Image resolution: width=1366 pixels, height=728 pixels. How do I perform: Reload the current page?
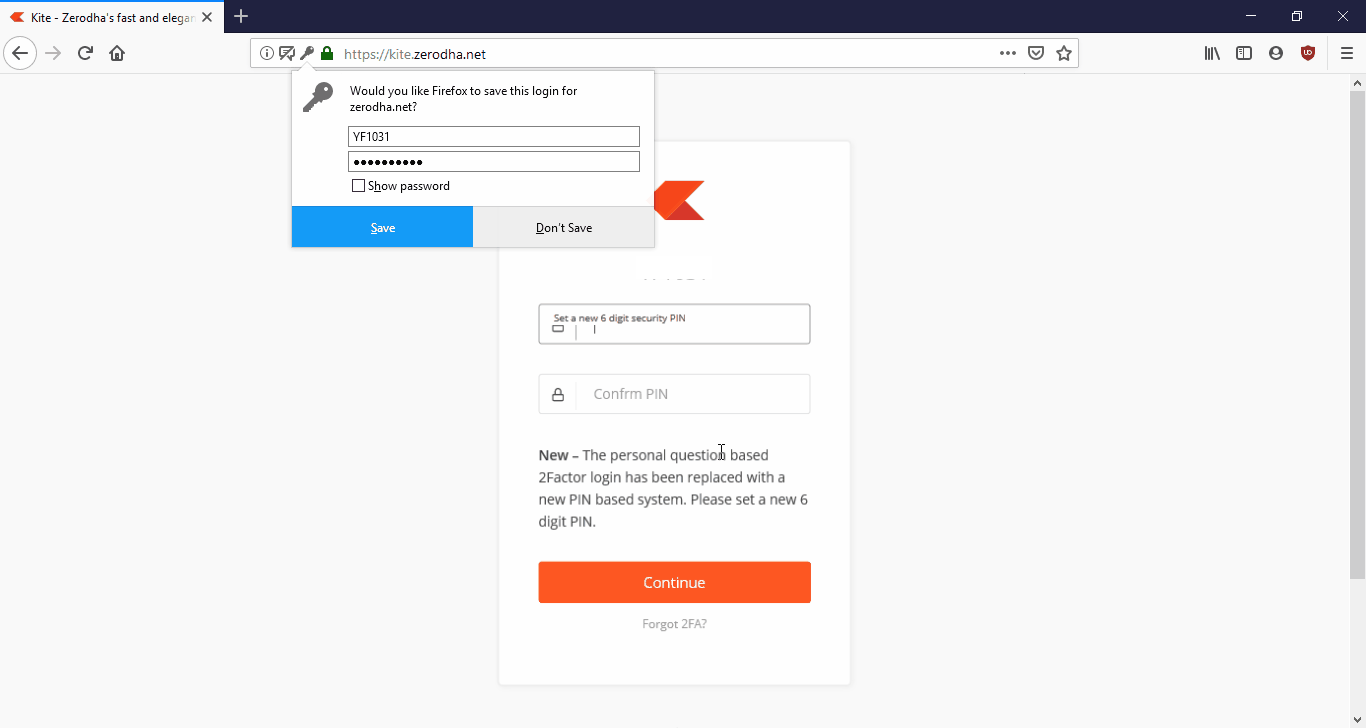(x=85, y=53)
